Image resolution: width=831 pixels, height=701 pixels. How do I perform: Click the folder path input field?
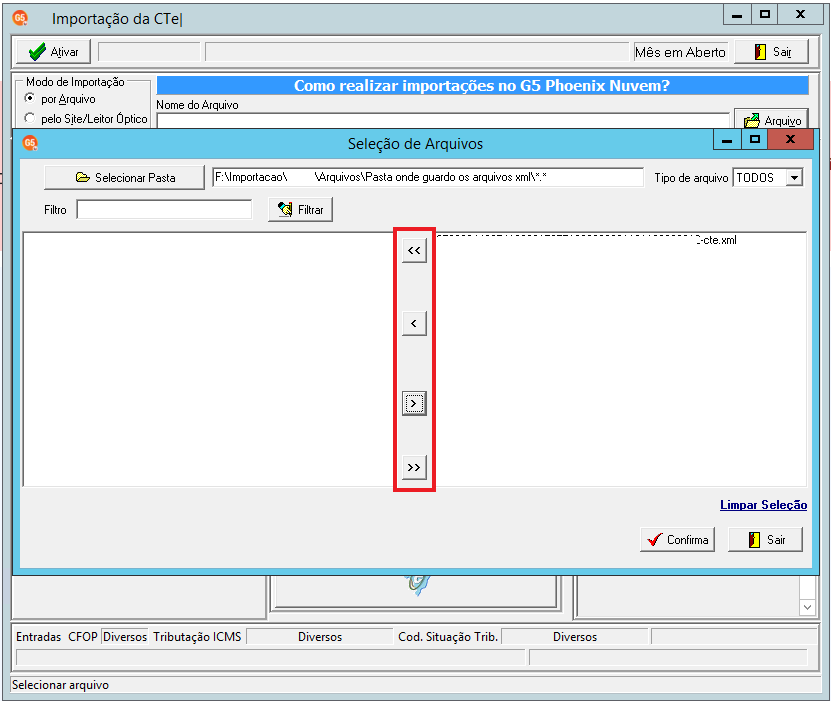pyautogui.click(x=428, y=177)
